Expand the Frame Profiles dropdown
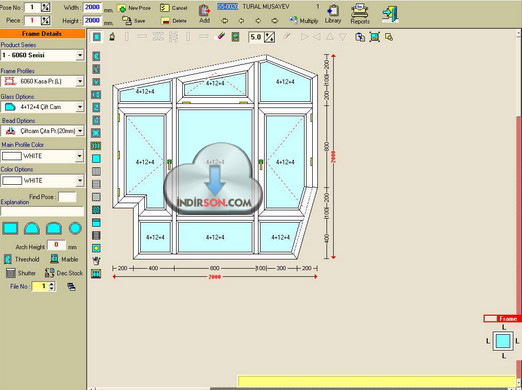522x390 pixels. (x=80, y=81)
